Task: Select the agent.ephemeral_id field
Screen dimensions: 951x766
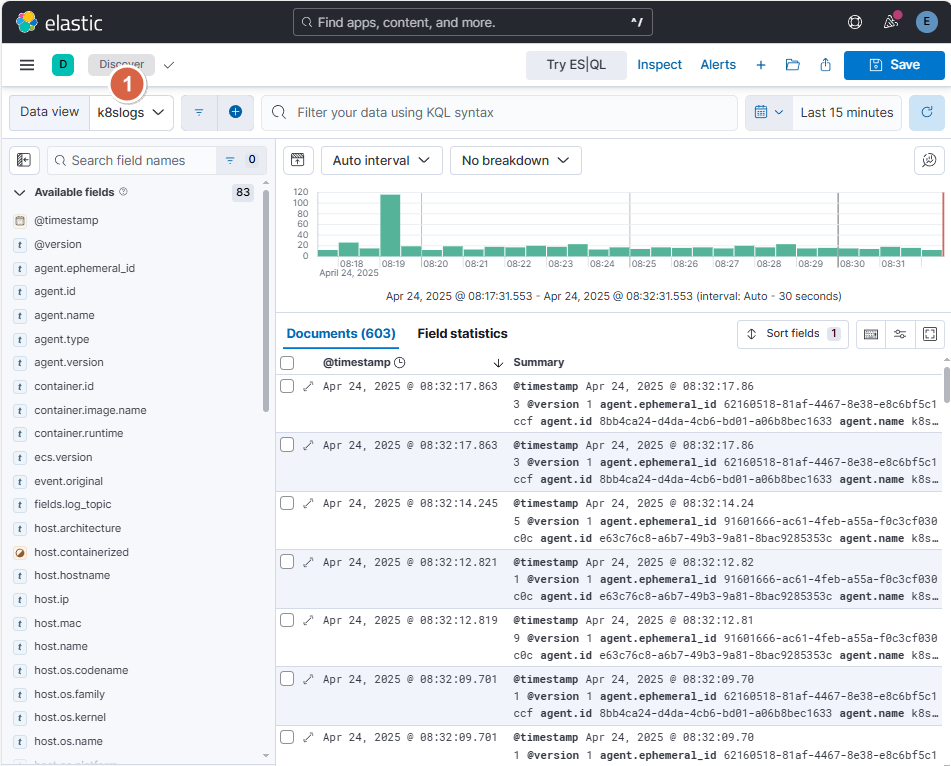Action: click(x=84, y=268)
